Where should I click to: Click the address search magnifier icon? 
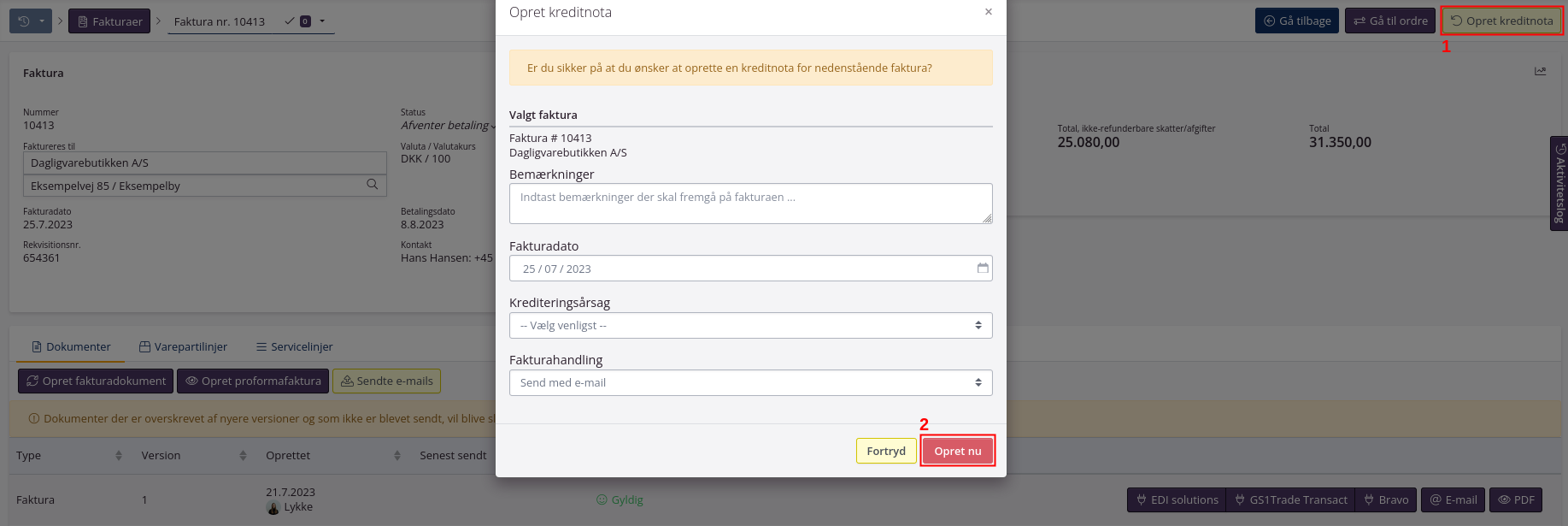coord(373,185)
